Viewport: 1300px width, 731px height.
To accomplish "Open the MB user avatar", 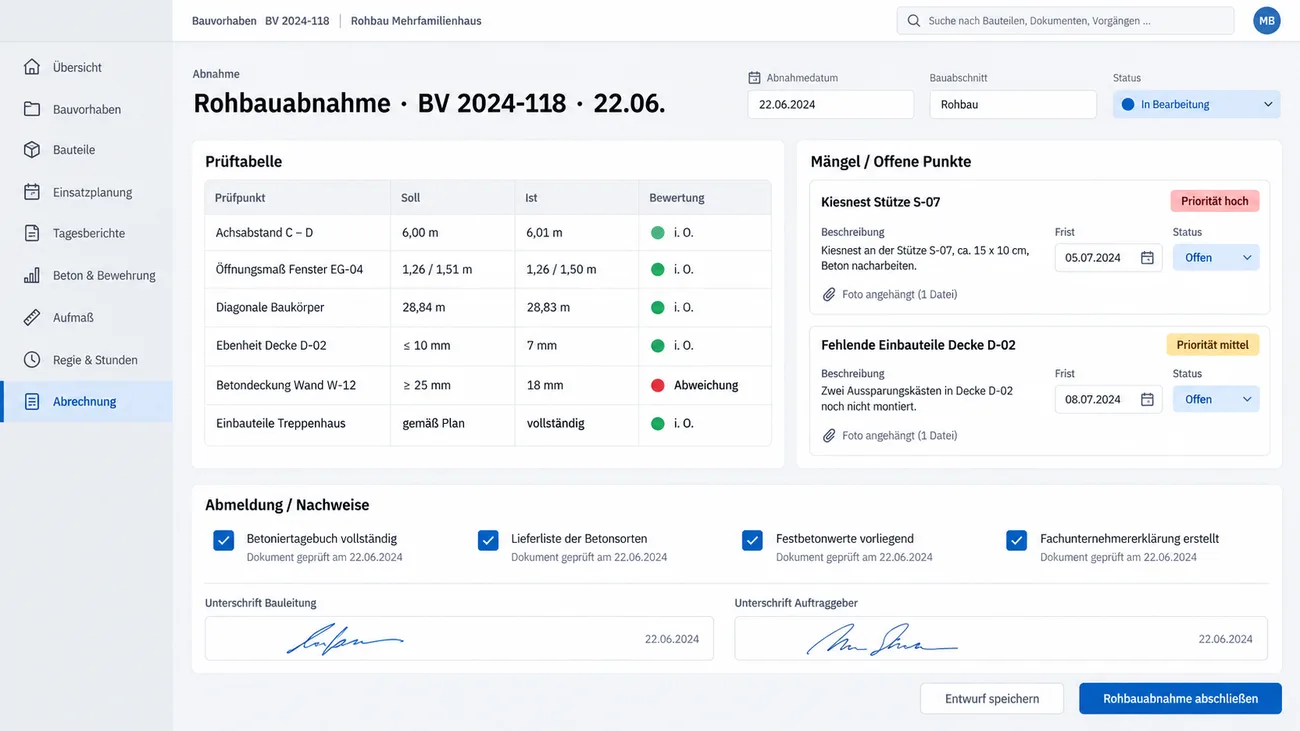I will 1267,20.
